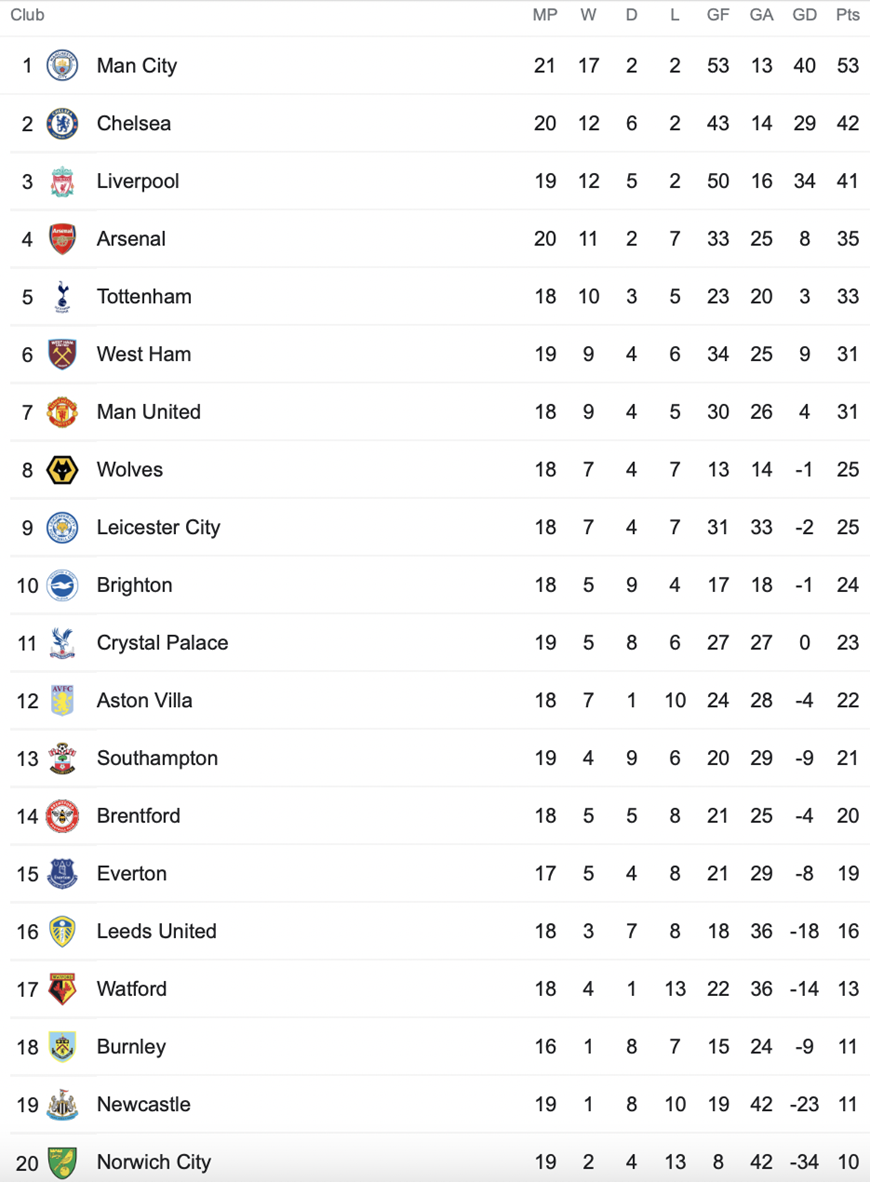Screen dimensions: 870x1182
Task: Click the Norwich City crest
Action: (63, 1163)
